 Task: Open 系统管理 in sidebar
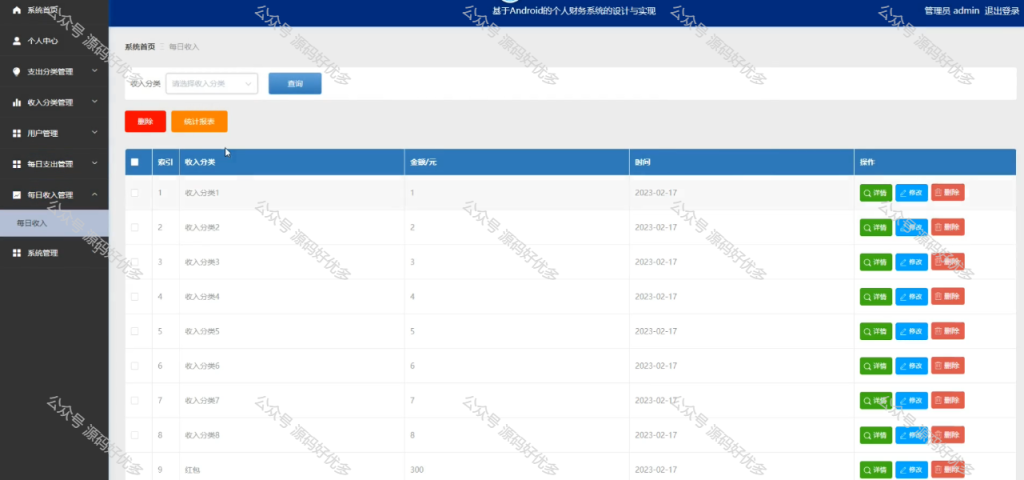coord(42,253)
